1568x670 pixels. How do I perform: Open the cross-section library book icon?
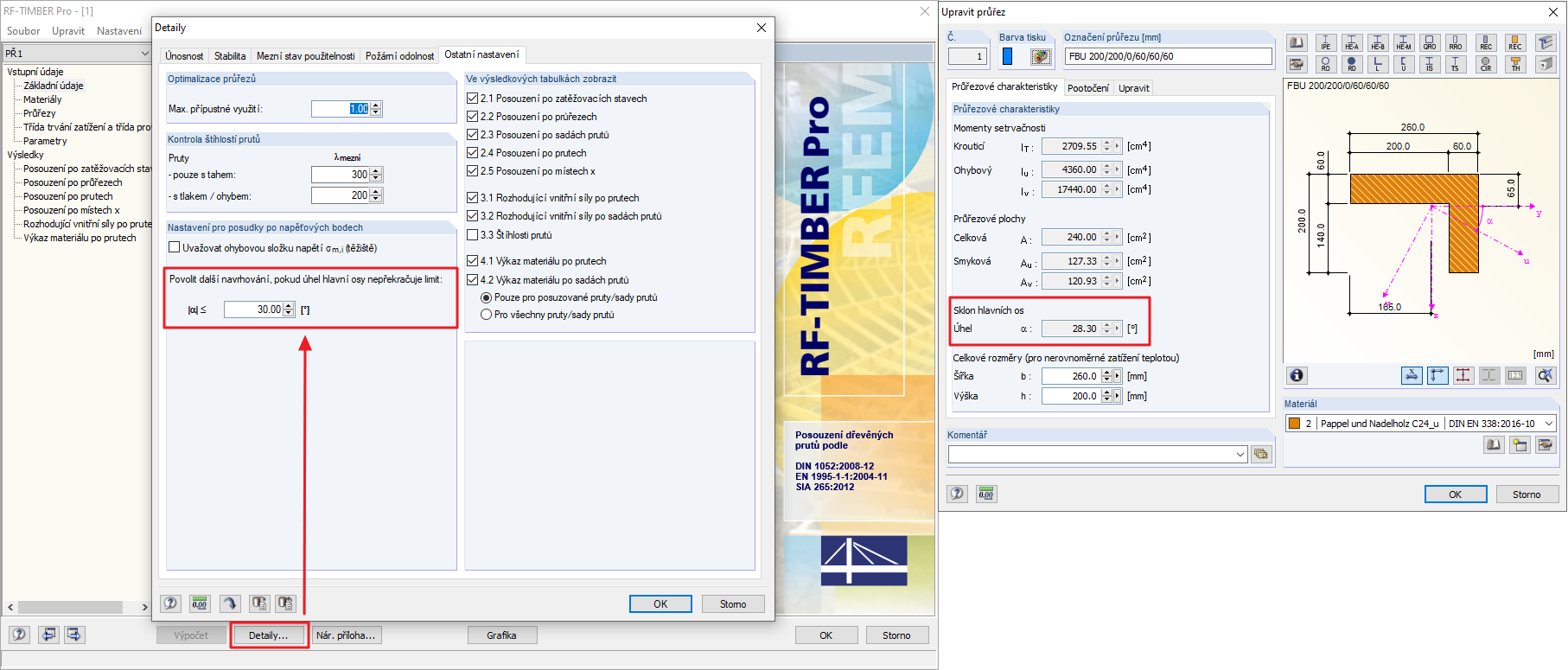tap(1297, 43)
